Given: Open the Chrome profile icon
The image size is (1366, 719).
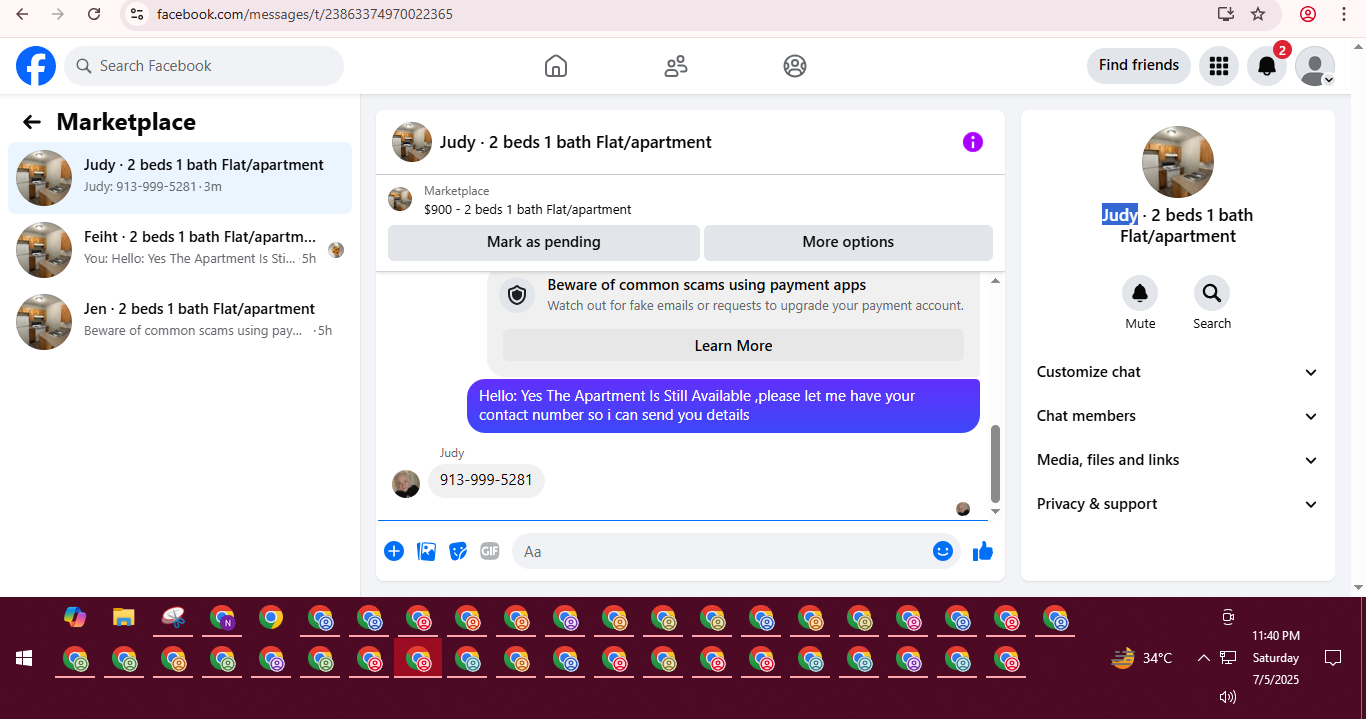Looking at the screenshot, I should click(1308, 14).
